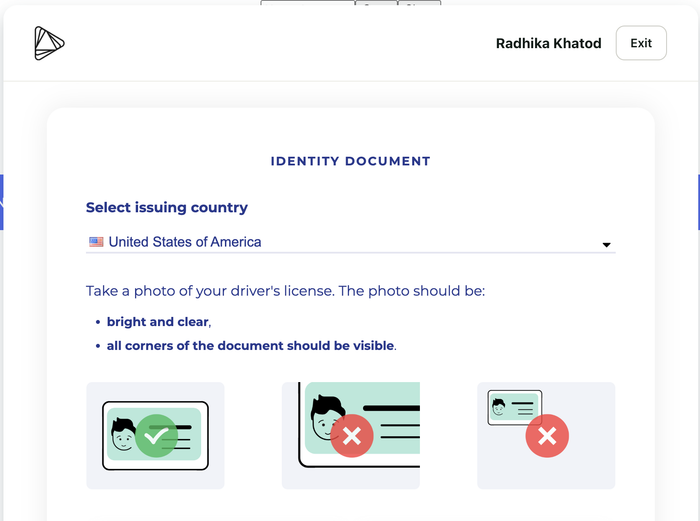Click the face icon in the correct license example
Screen dimensions: 700x521
[123, 435]
